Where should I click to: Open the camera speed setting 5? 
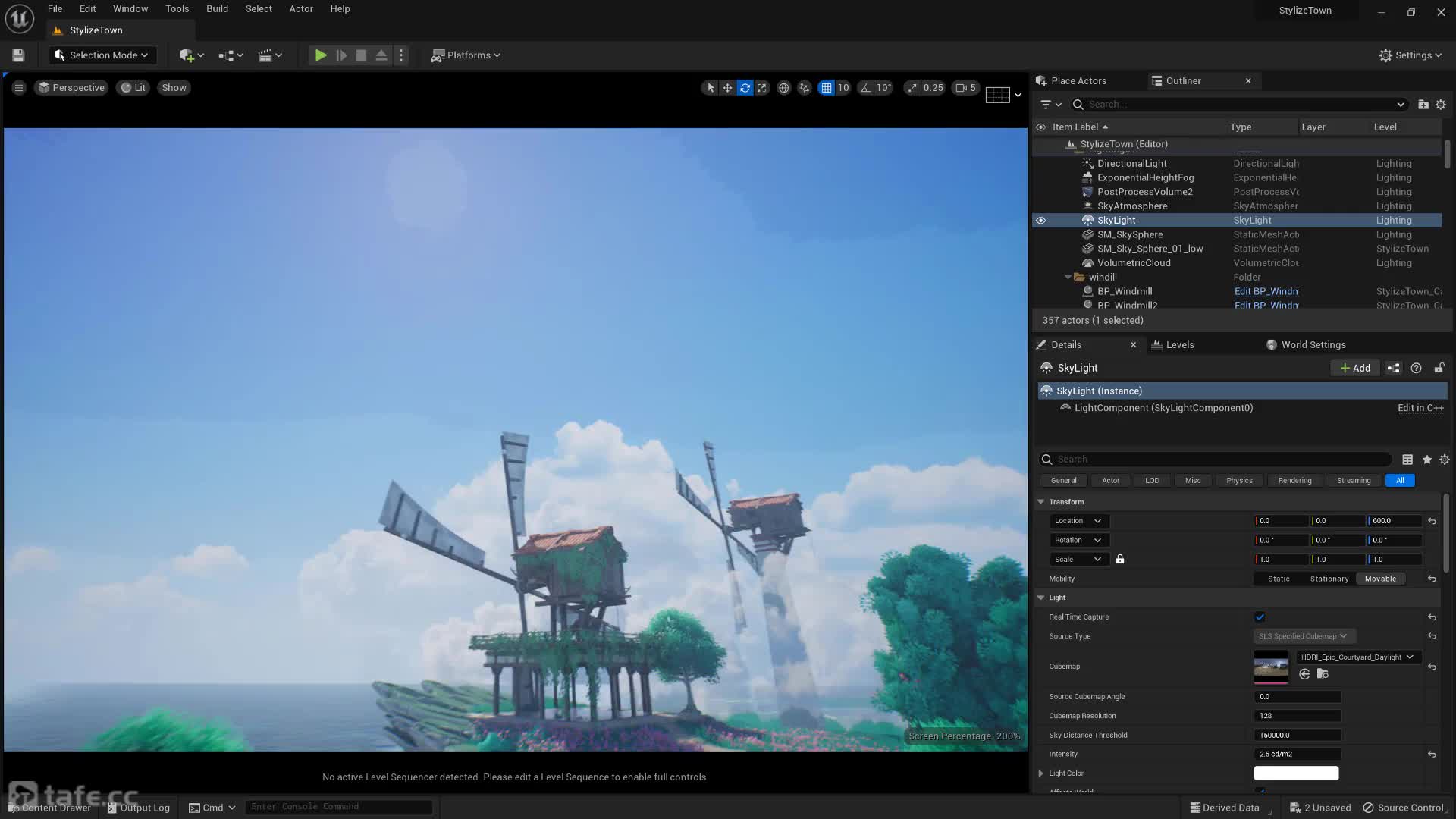(965, 88)
